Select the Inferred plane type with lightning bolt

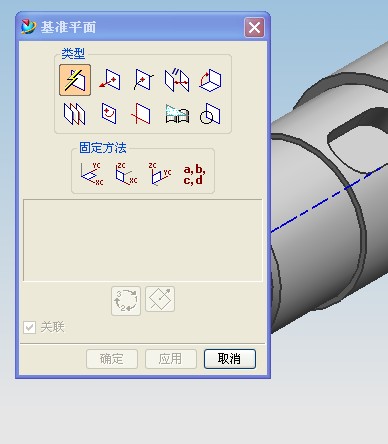pos(75,80)
